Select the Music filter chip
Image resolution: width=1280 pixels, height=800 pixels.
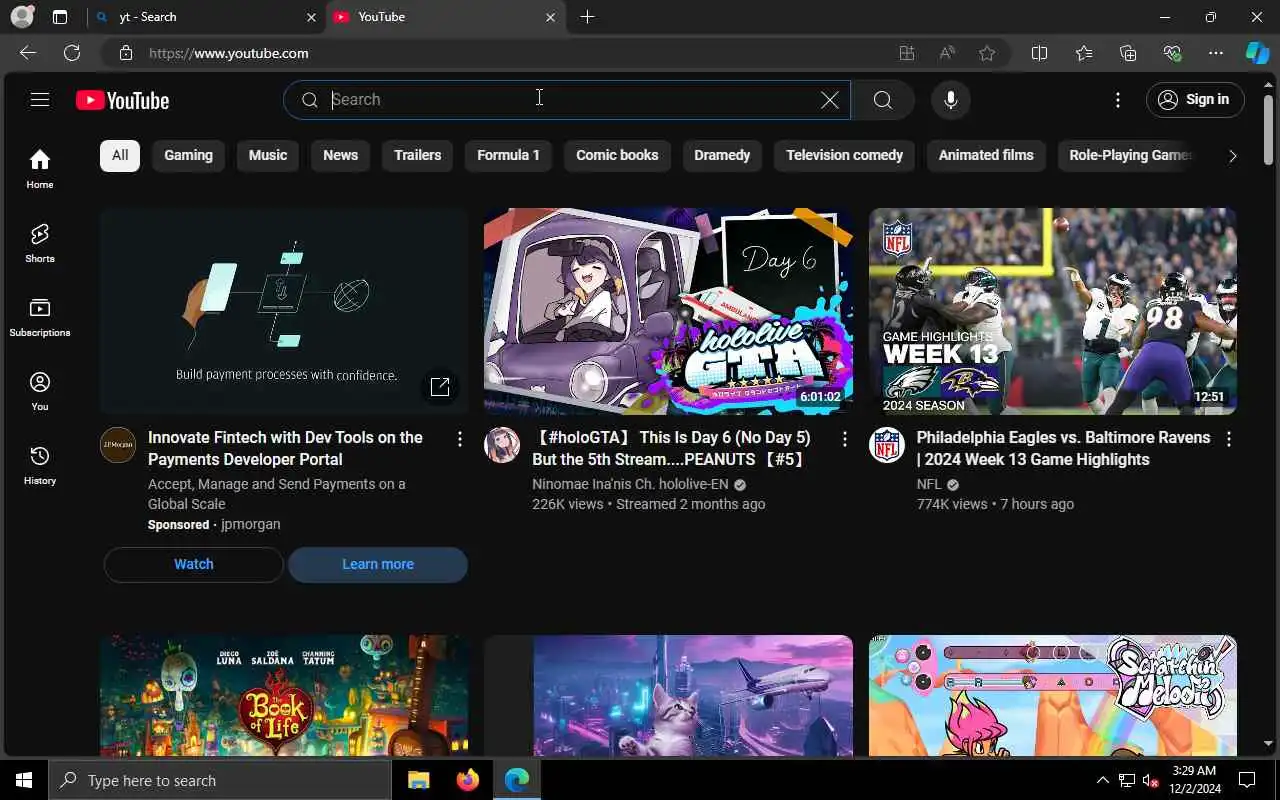tap(268, 155)
